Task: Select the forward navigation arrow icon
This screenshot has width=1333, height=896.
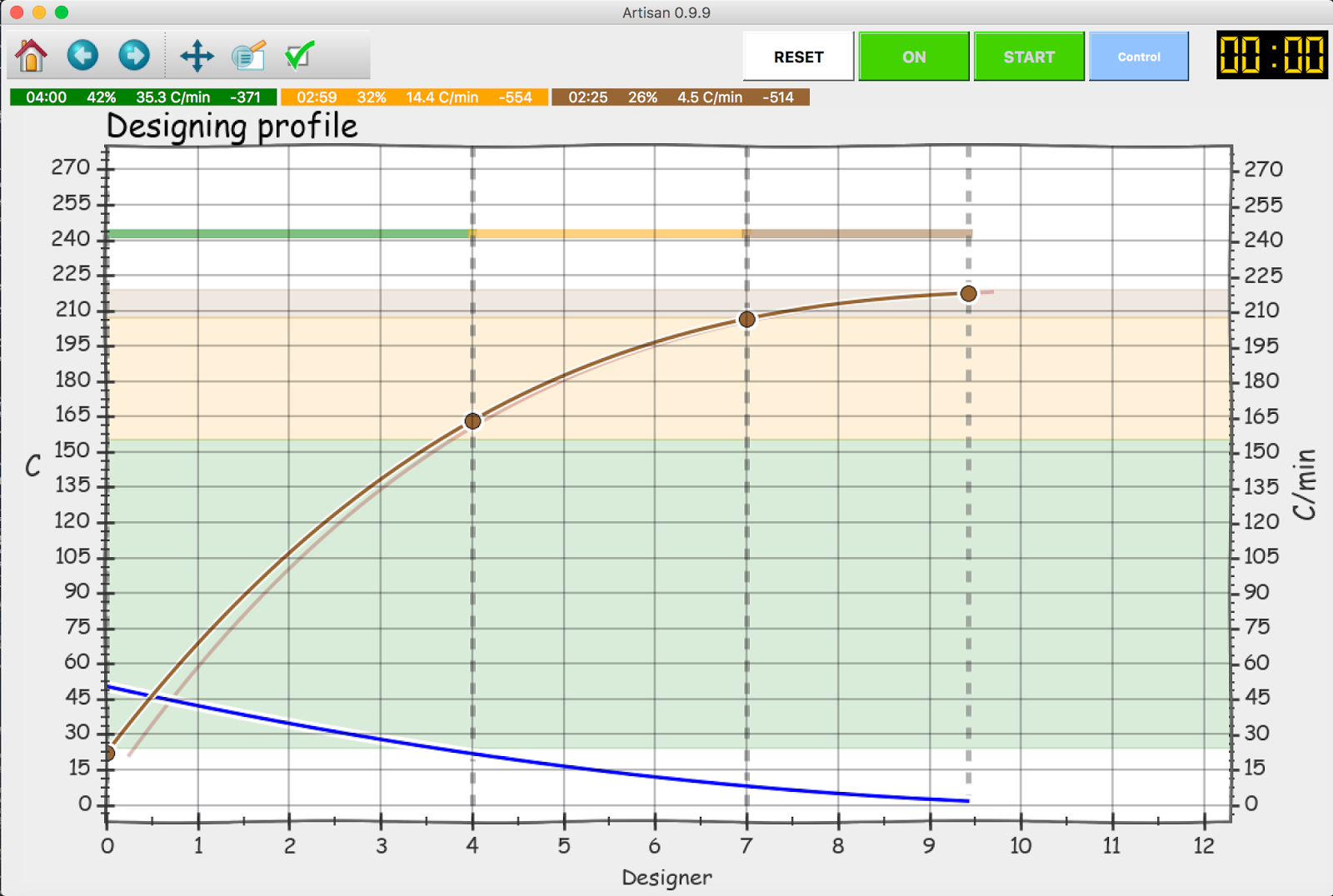Action: click(134, 55)
